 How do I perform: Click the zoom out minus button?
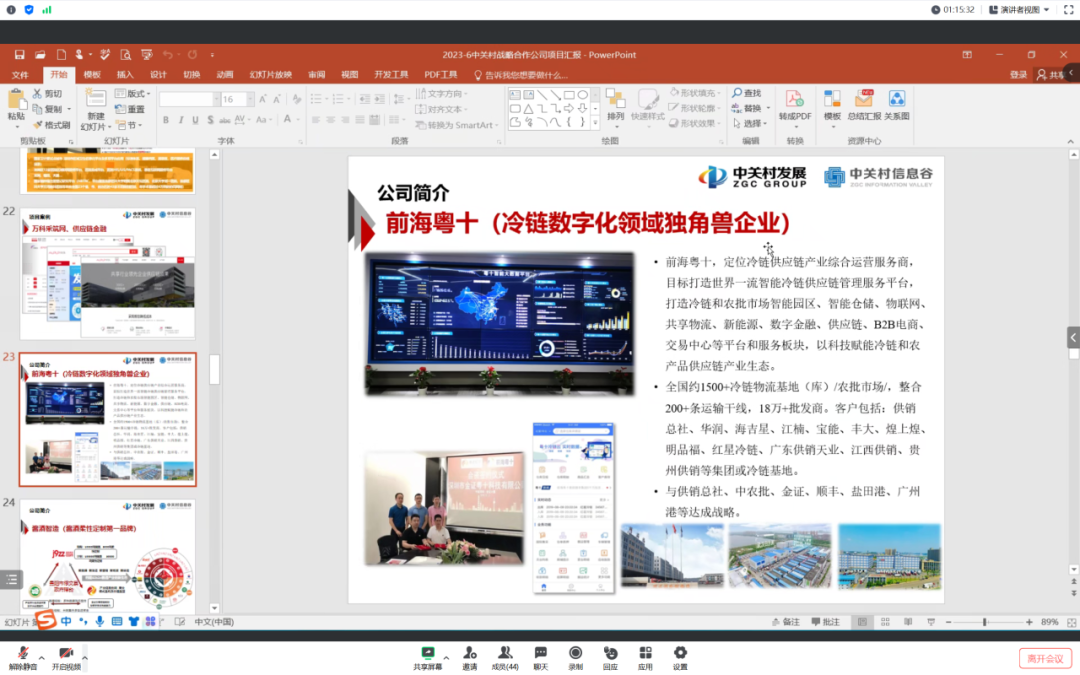(948, 622)
